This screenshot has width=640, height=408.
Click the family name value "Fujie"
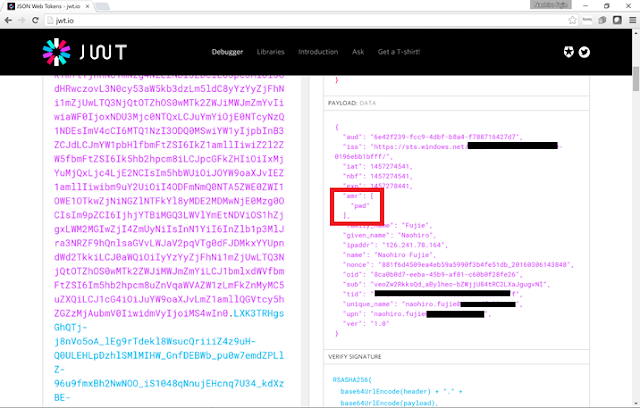point(415,226)
